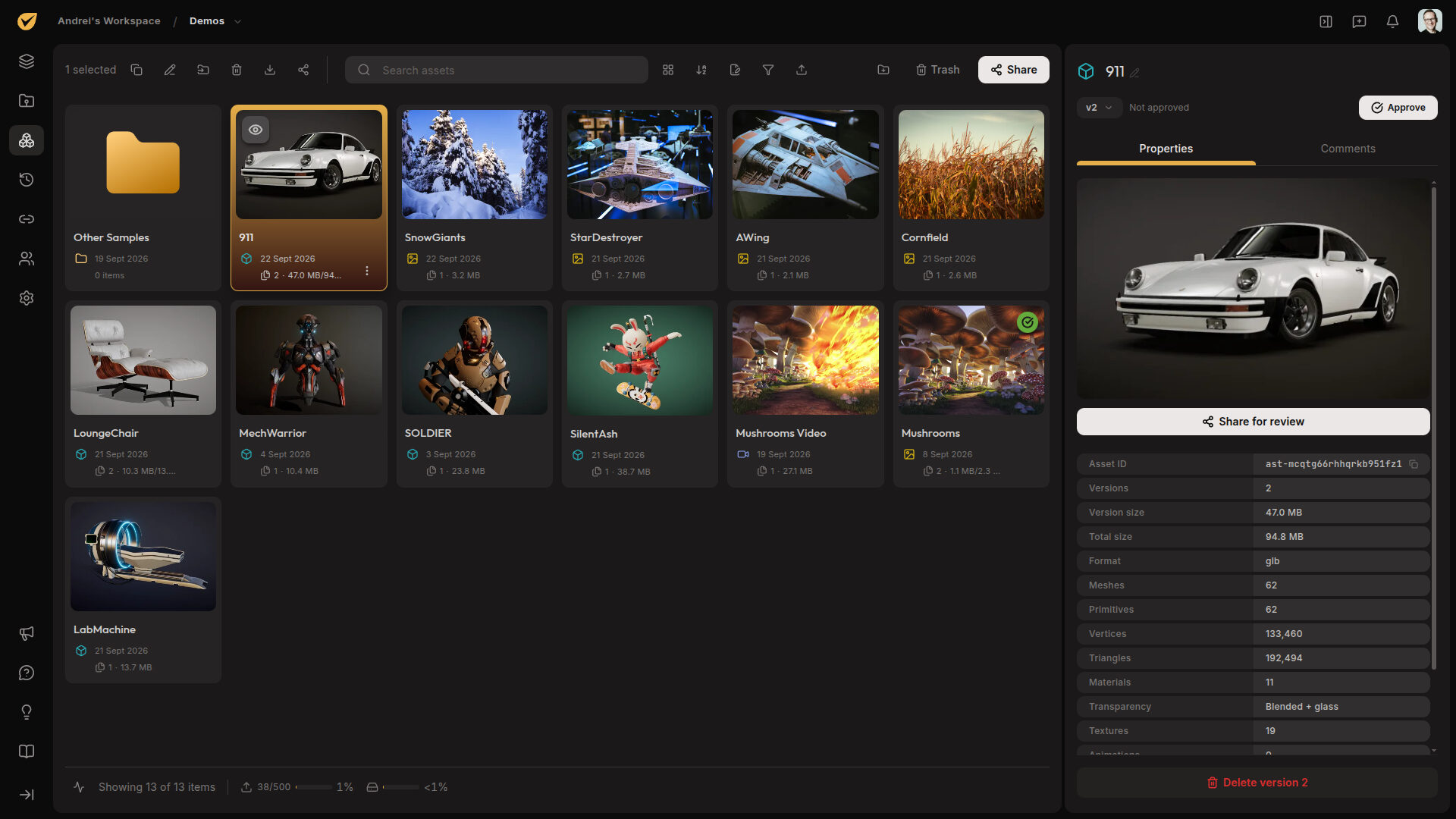Open the three-dot menu on the 911 card
Viewport: 1456px width, 819px height.
367,271
